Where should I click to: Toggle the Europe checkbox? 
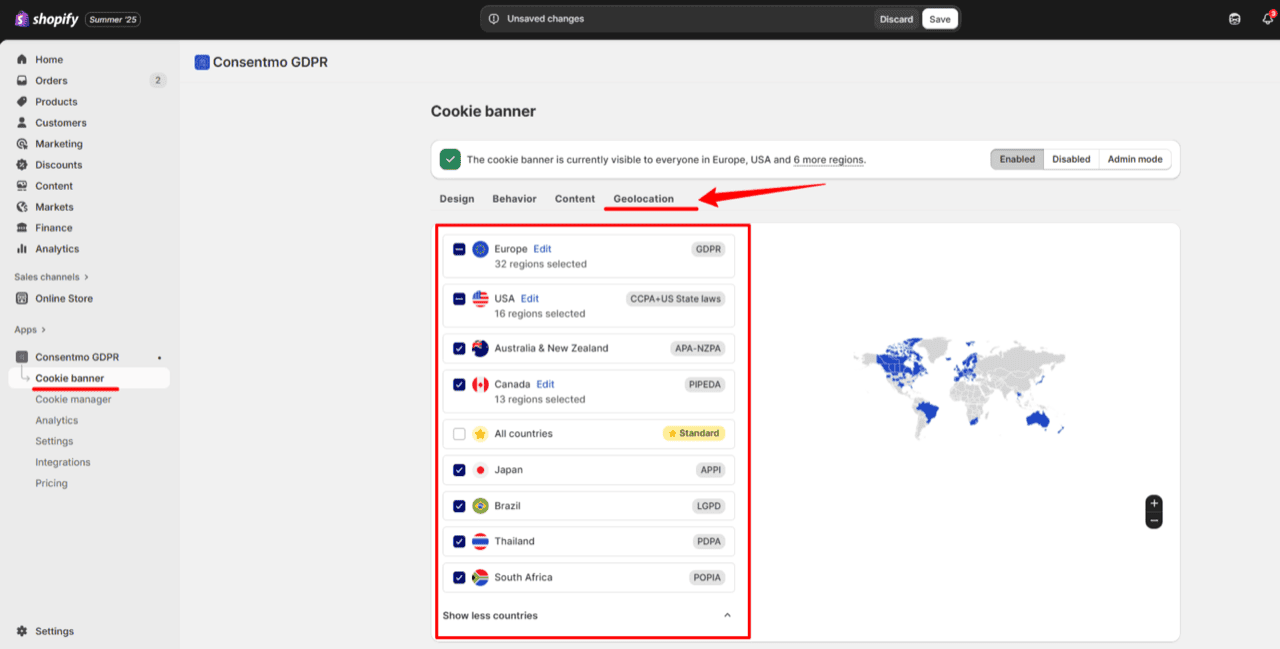[x=459, y=249]
